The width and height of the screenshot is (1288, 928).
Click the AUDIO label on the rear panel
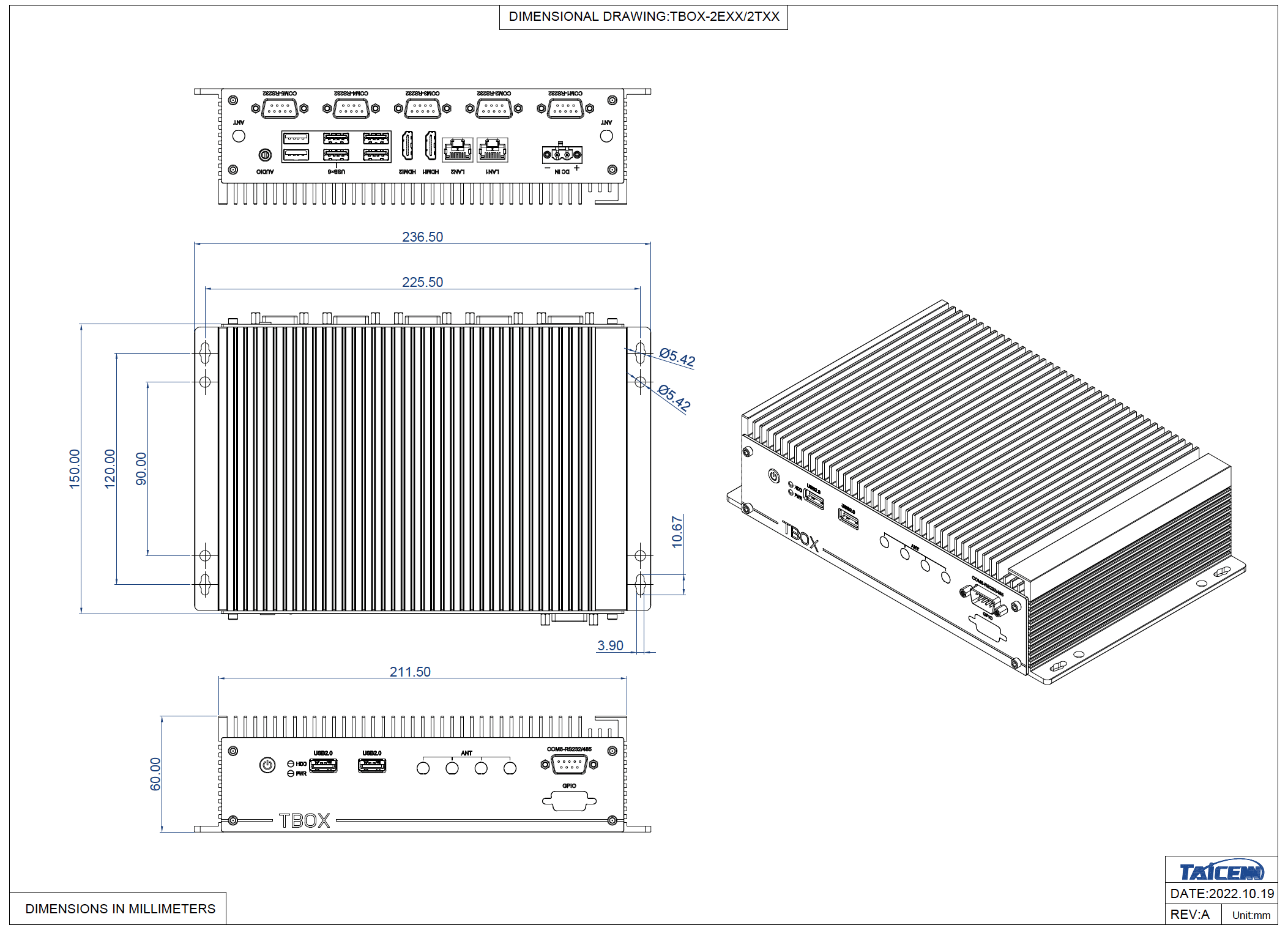[x=265, y=172]
